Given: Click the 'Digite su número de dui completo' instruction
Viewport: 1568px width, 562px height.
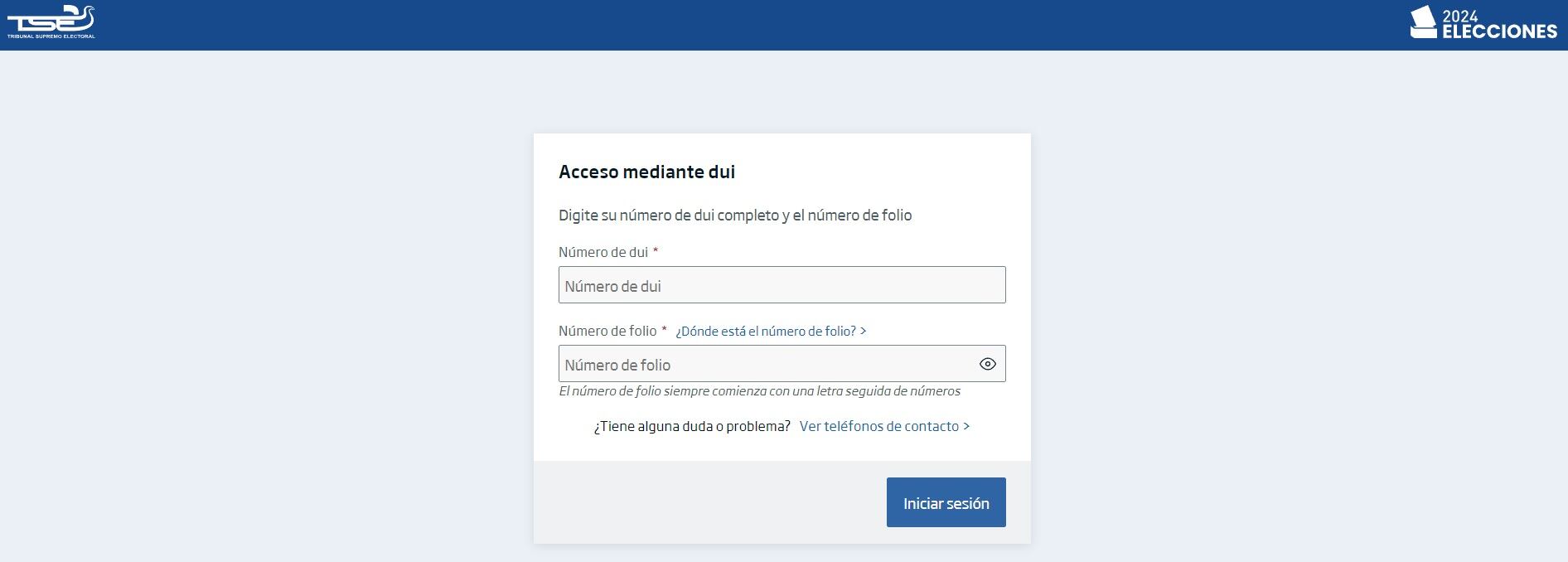Looking at the screenshot, I should pyautogui.click(x=734, y=216).
